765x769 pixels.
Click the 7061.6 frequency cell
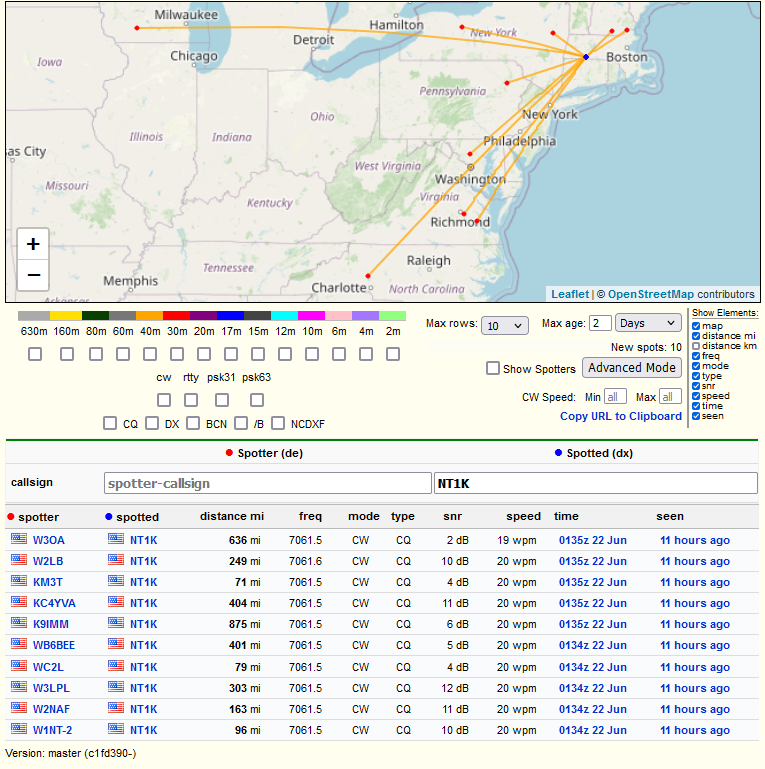305,561
